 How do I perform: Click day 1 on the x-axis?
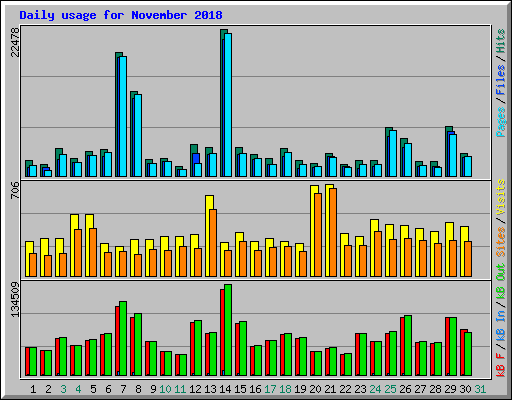(x=33, y=389)
